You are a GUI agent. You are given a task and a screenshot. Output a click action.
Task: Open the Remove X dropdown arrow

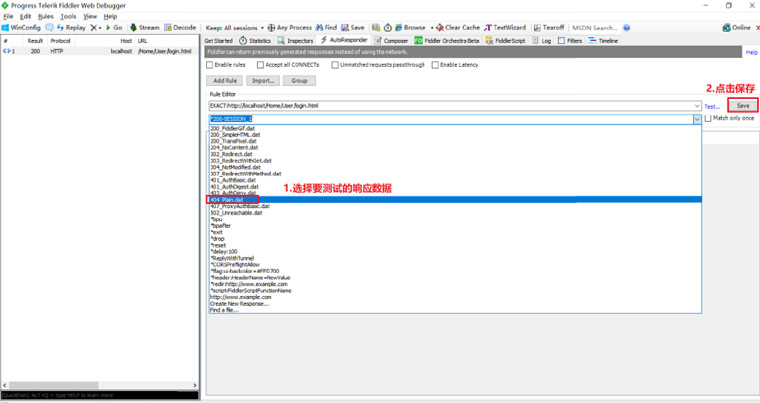[x=100, y=28]
